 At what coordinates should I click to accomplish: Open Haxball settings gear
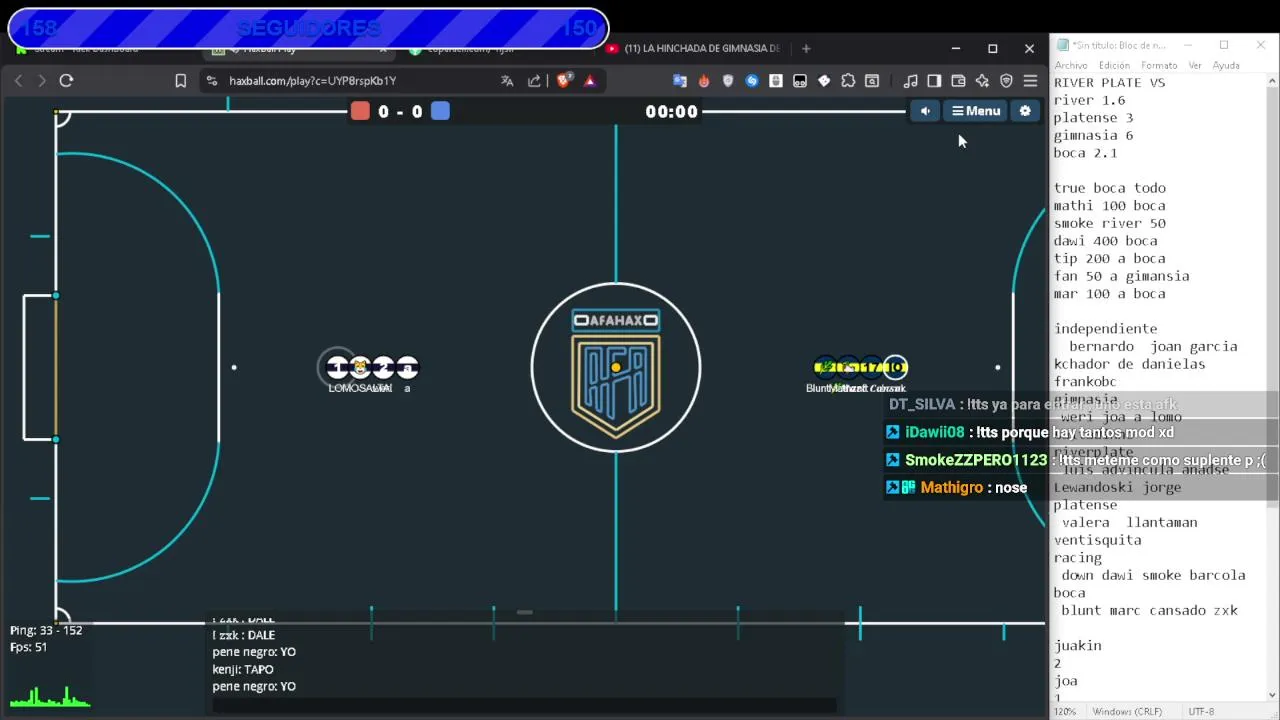click(x=1025, y=111)
